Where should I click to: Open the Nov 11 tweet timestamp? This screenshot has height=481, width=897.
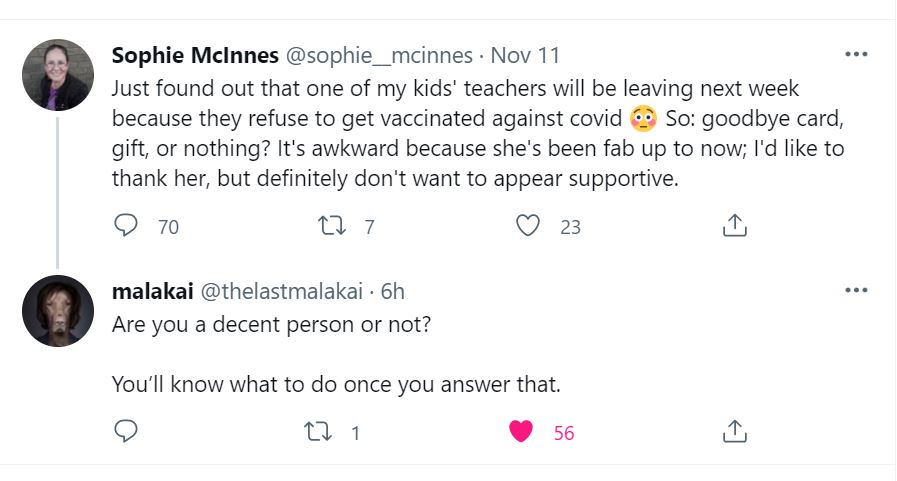coord(525,54)
